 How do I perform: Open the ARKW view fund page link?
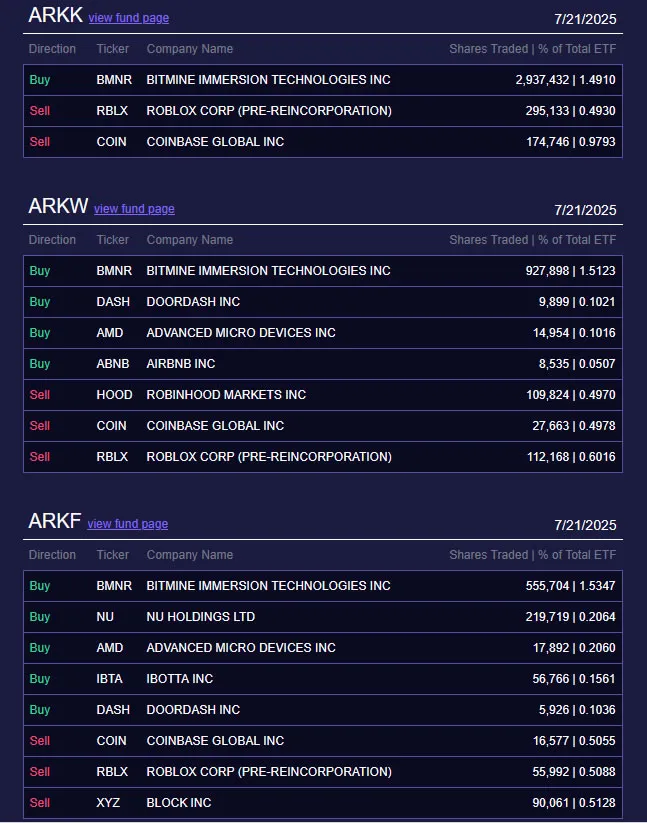point(134,209)
